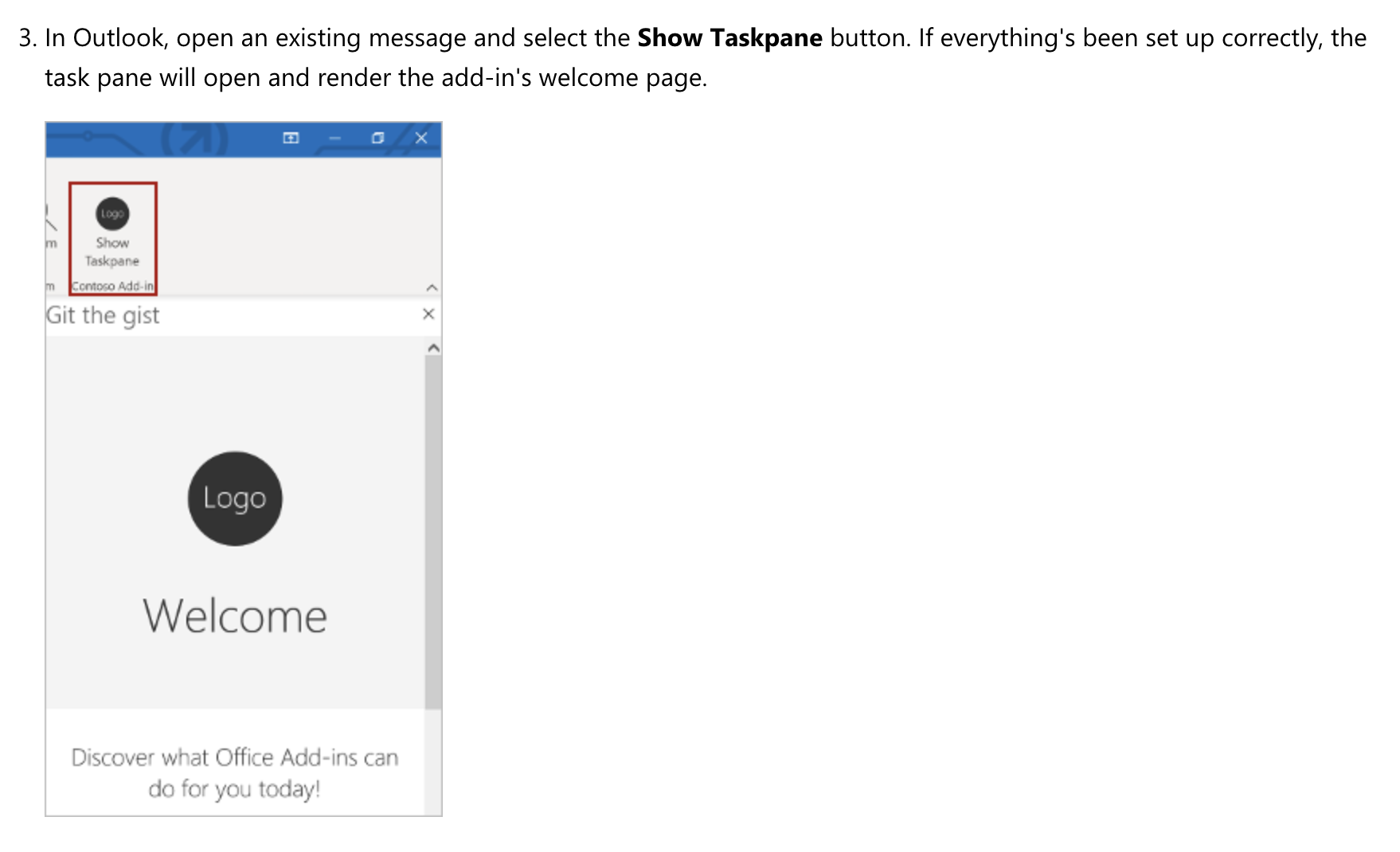Close the Outlook window
Viewport: 1400px width, 852px height.
[x=421, y=138]
